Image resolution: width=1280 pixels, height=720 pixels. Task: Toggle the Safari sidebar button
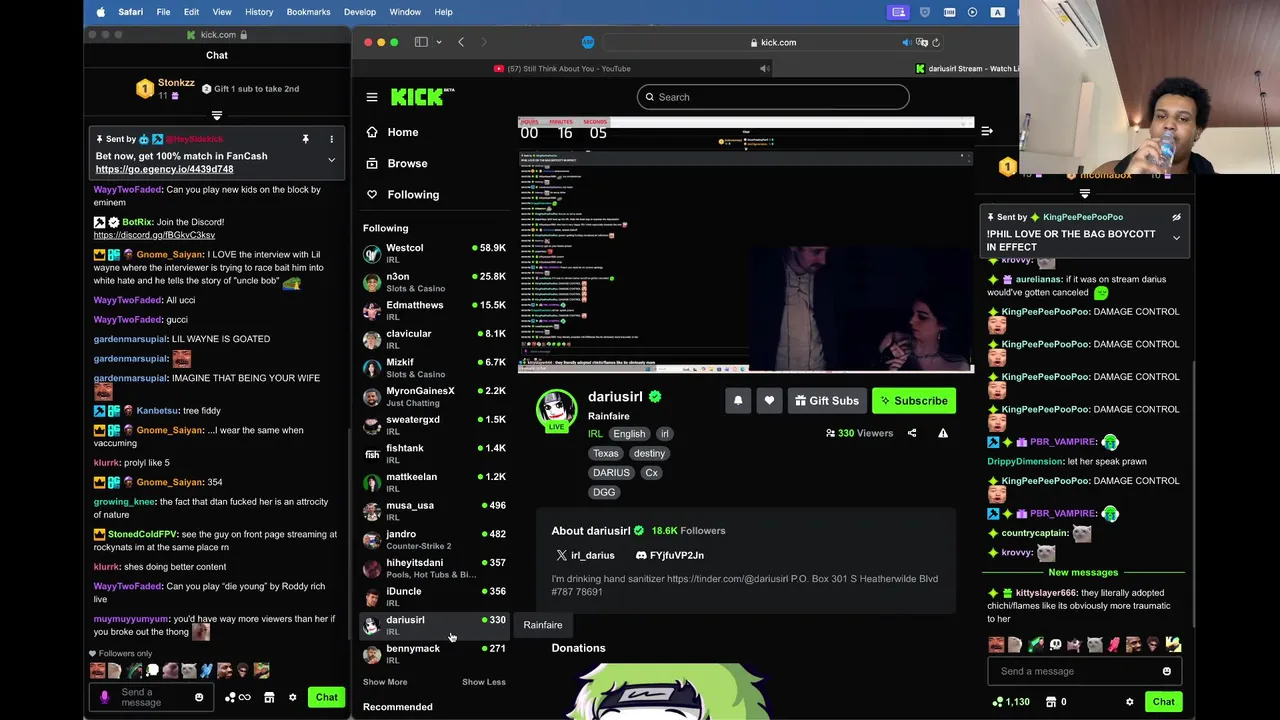421,42
